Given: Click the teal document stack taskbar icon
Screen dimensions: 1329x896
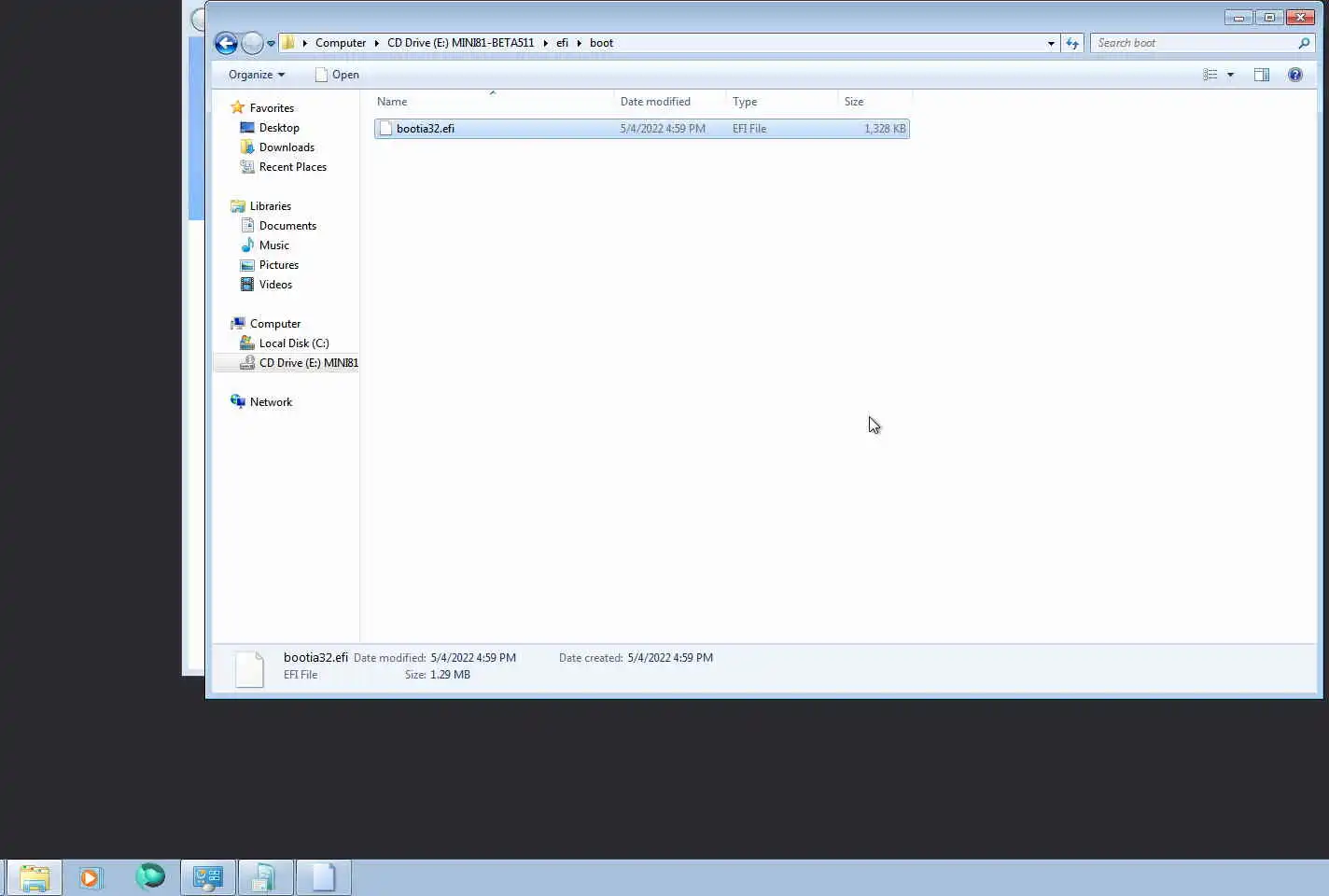Looking at the screenshot, I should pyautogui.click(x=265, y=877).
